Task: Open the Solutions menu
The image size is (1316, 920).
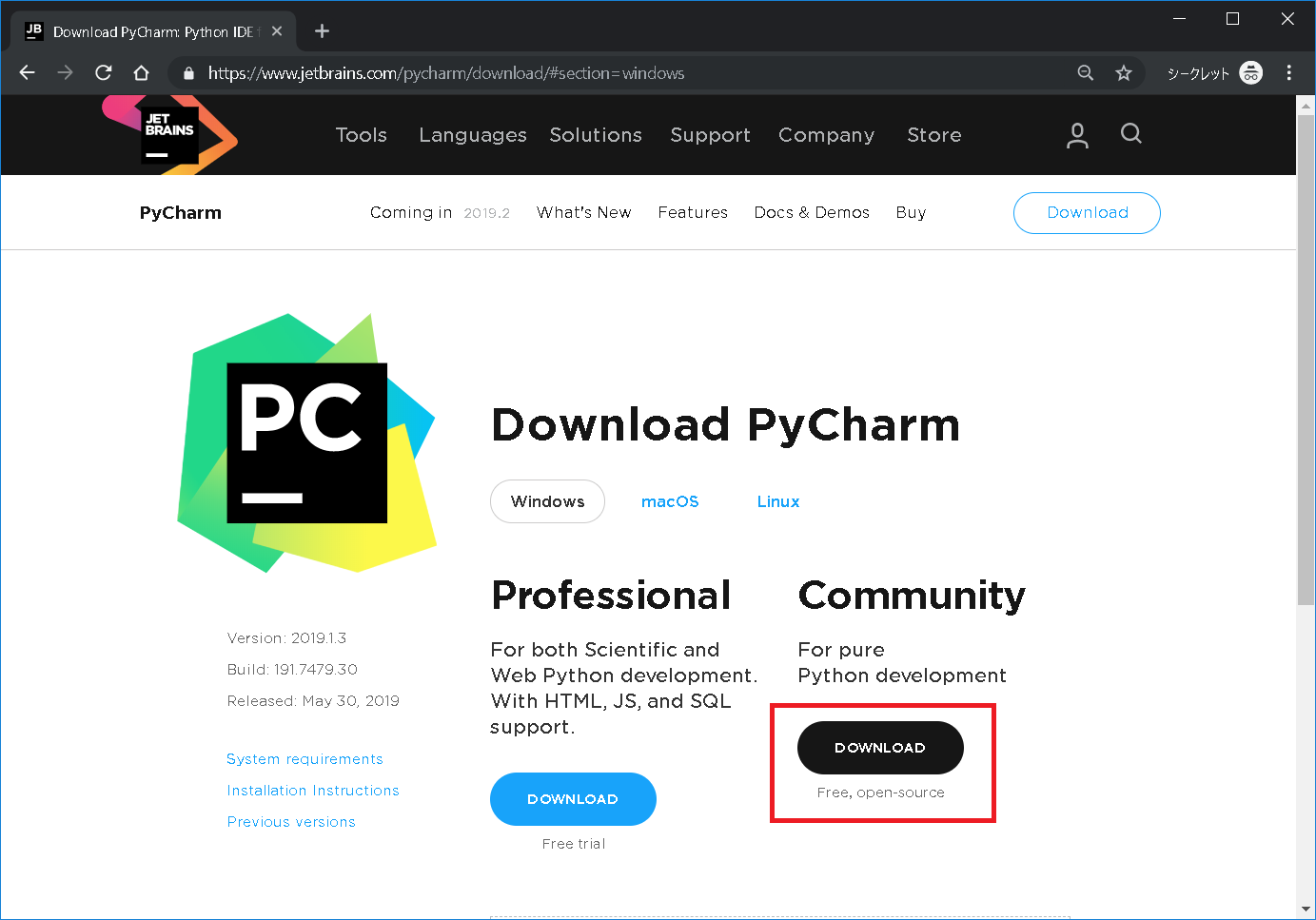Action: [596, 135]
